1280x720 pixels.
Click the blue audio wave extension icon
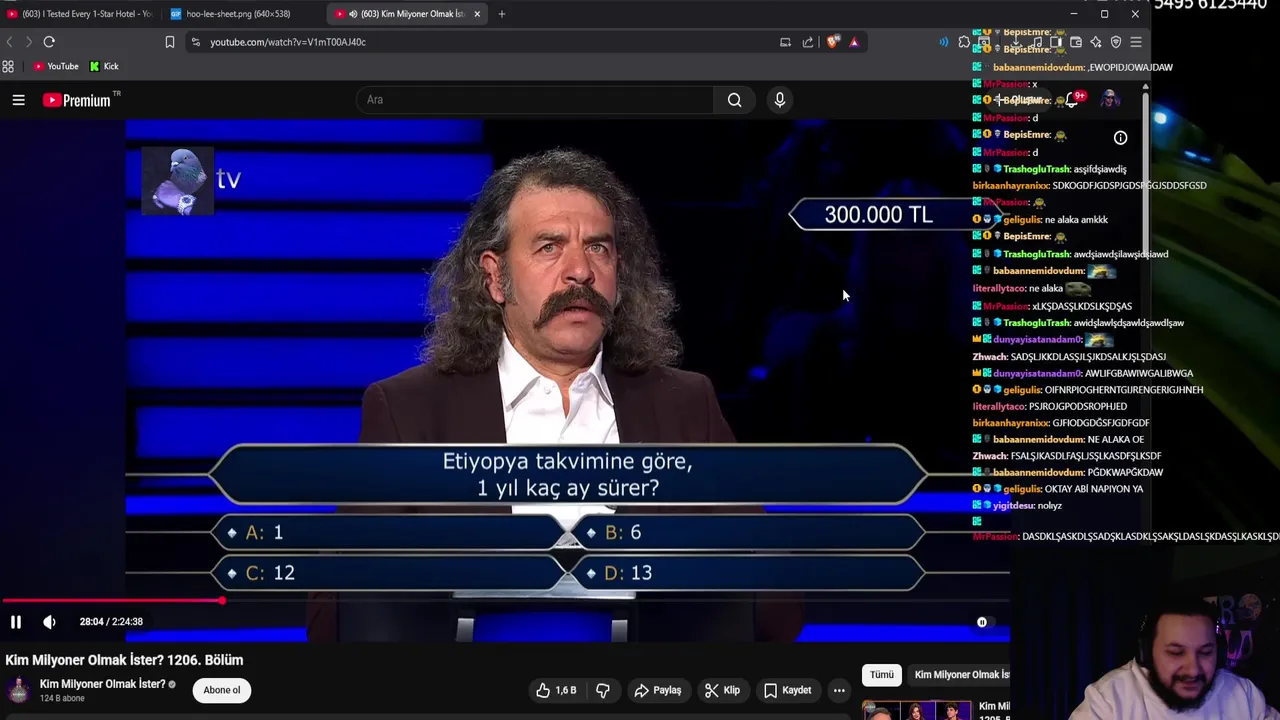coord(943,42)
